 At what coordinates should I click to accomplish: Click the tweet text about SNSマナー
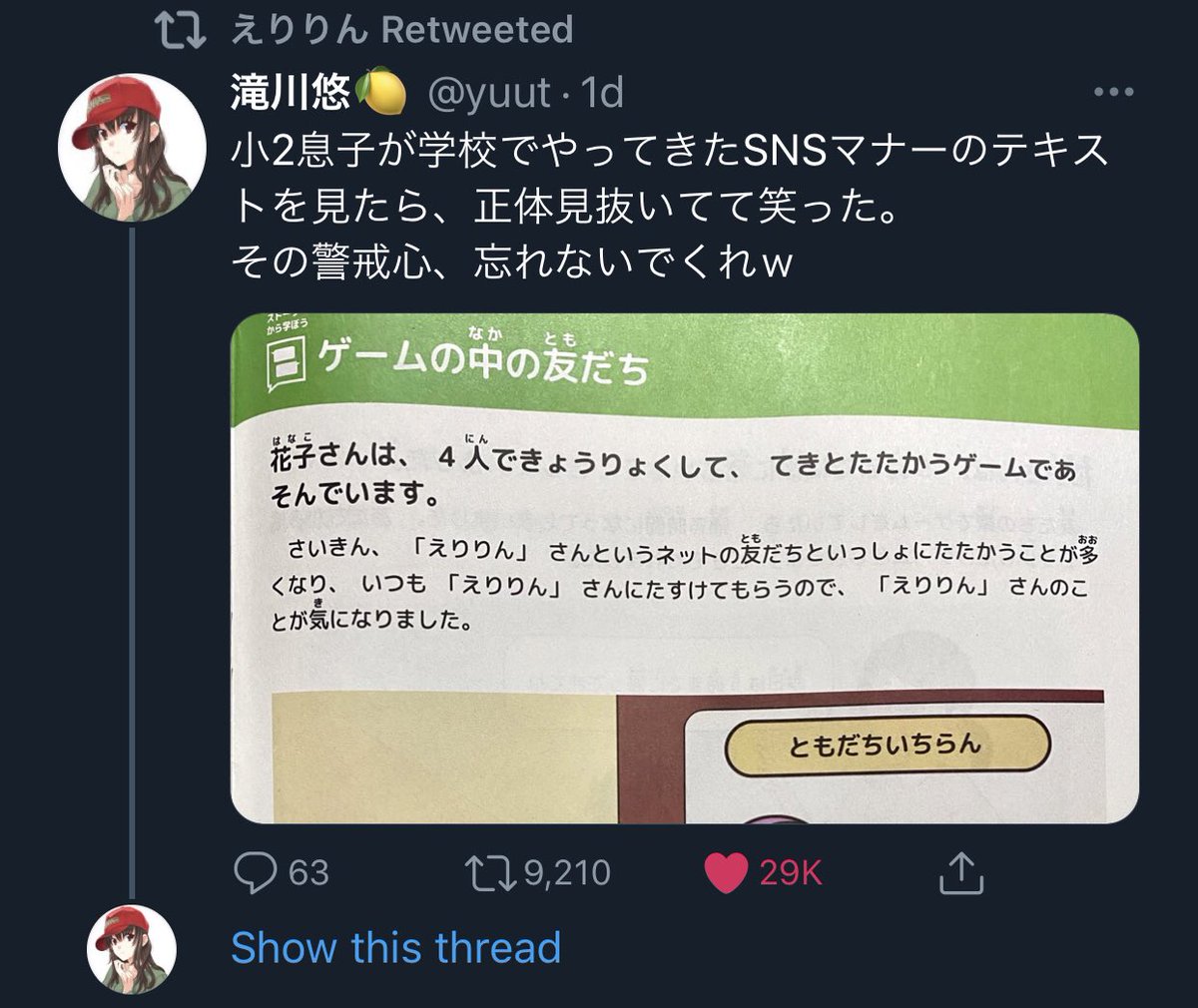670,207
